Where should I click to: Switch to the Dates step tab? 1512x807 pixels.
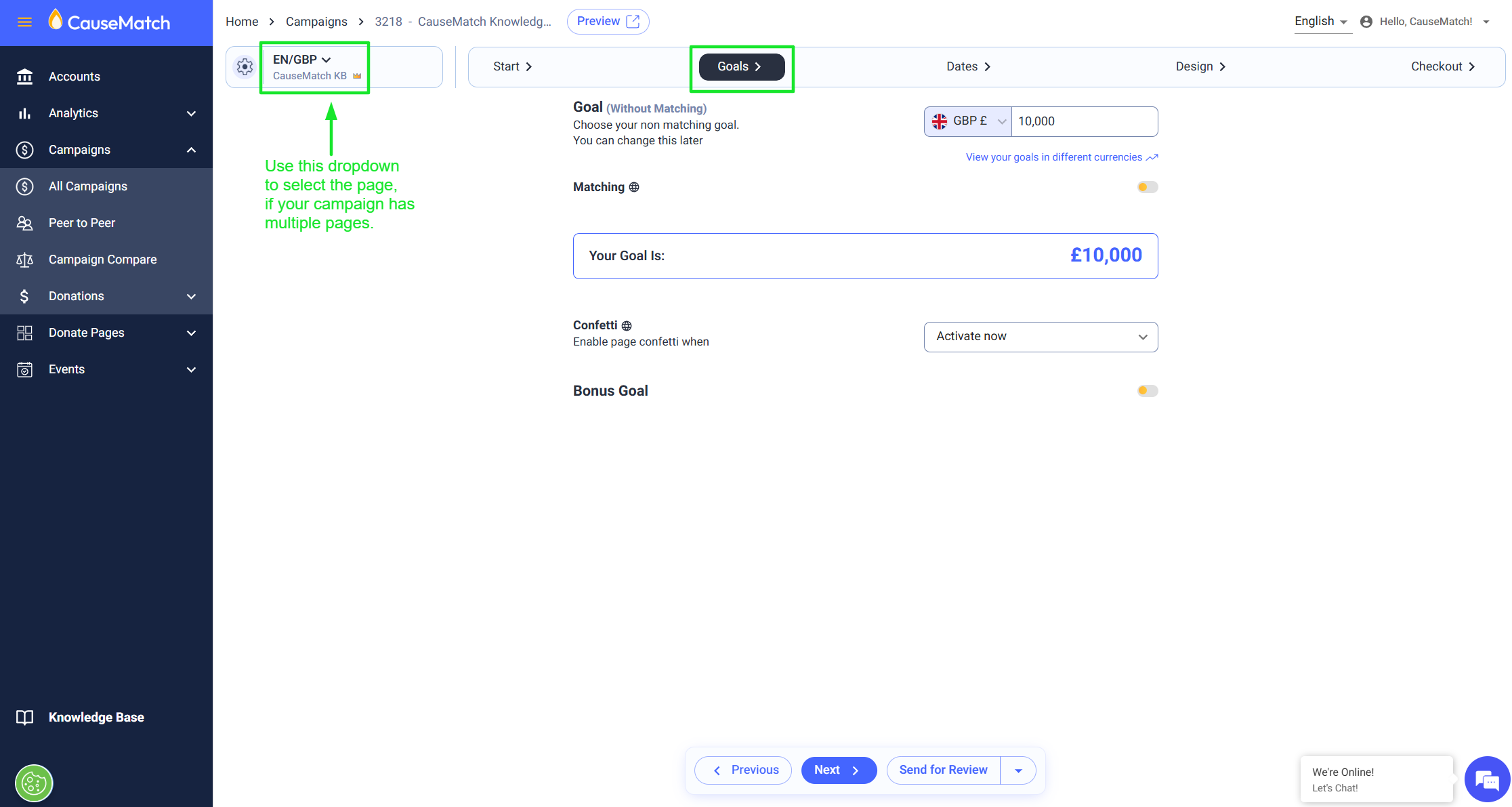click(968, 66)
